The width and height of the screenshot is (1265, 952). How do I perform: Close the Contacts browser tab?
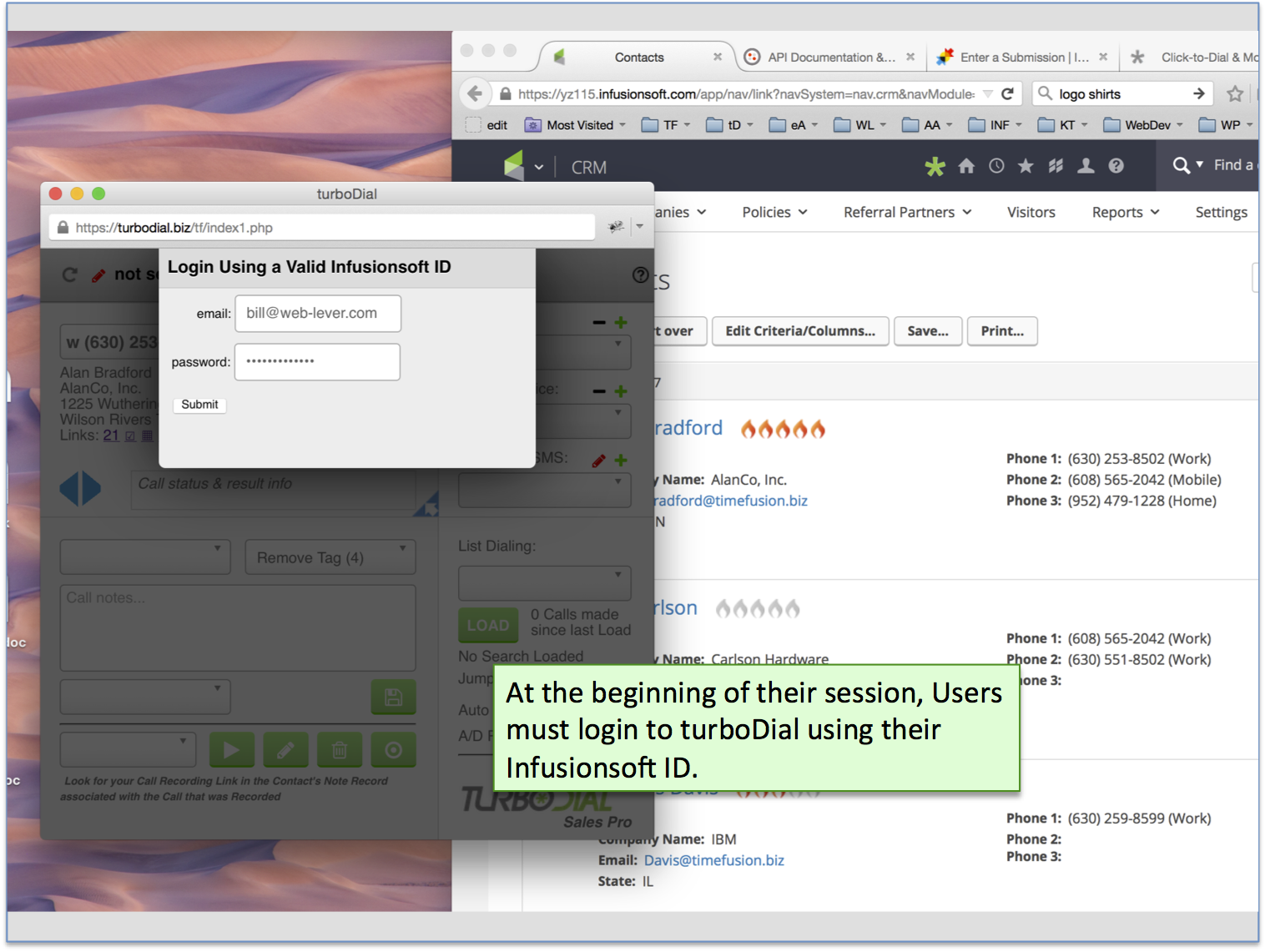click(x=717, y=57)
